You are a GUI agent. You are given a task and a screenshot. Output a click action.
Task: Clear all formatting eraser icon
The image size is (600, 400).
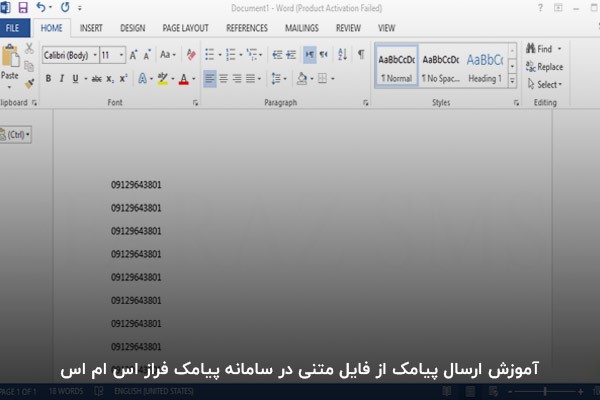coord(191,55)
